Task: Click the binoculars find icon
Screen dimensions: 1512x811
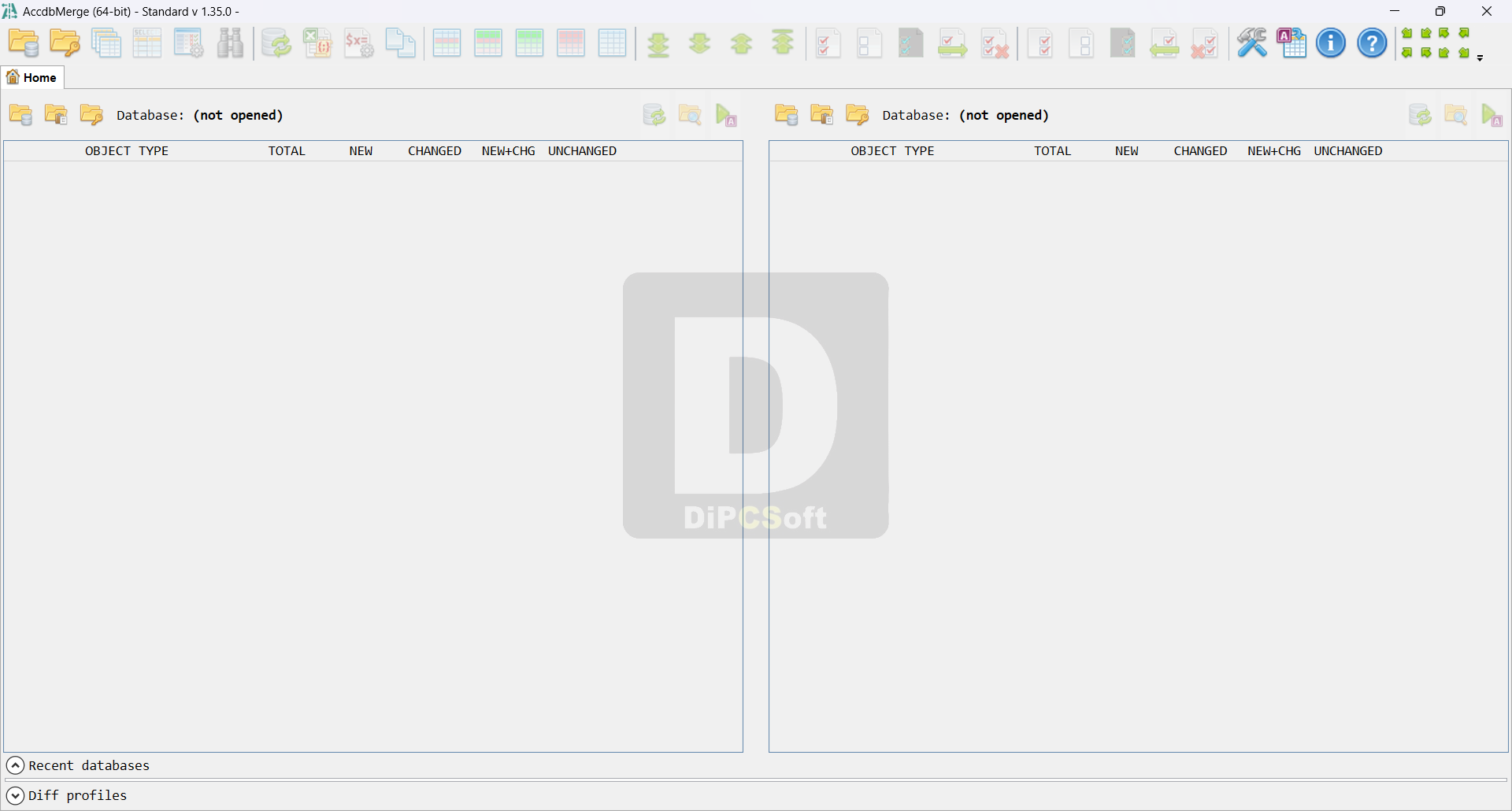Action: tap(230, 43)
